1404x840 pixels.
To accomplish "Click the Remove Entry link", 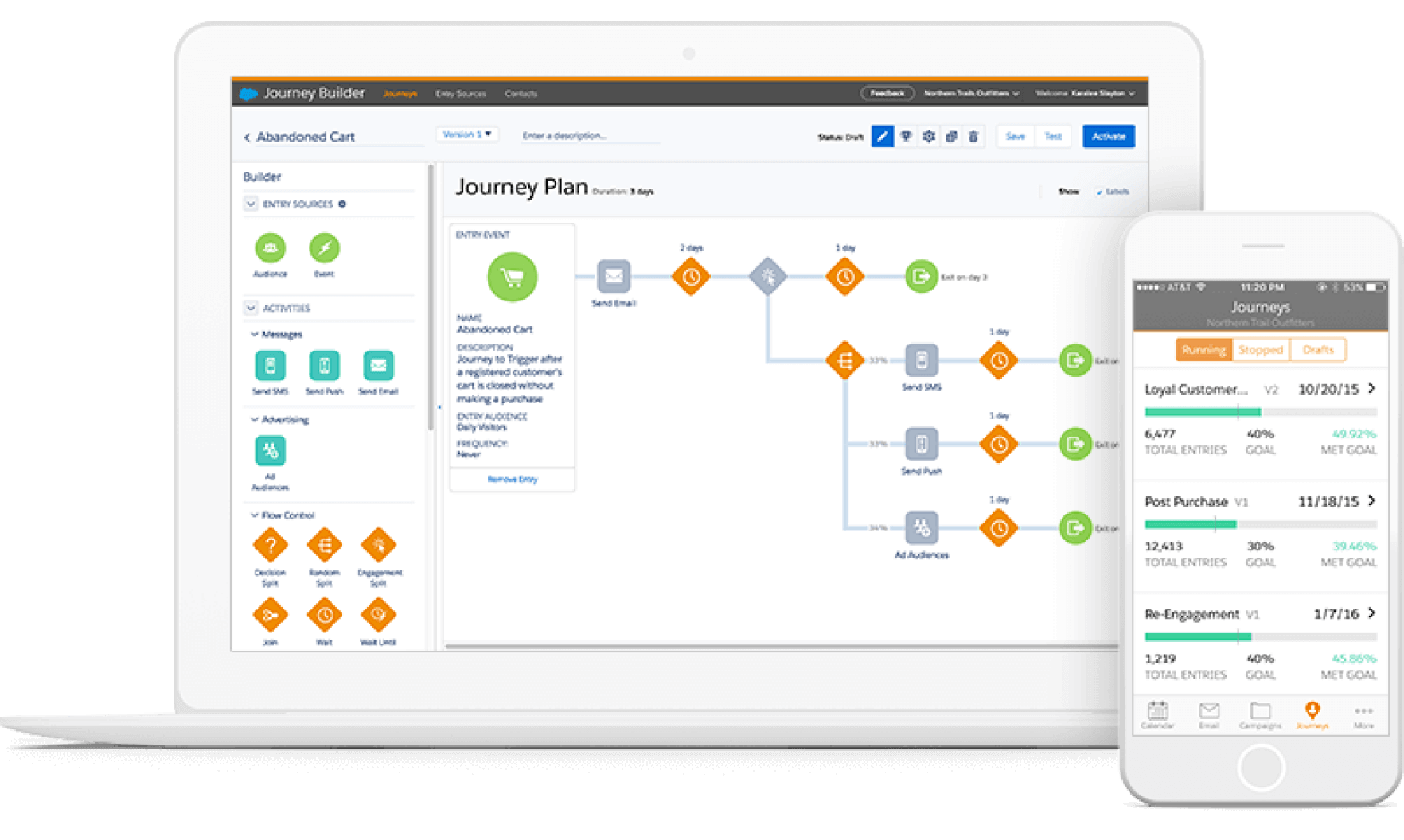I will click(x=512, y=480).
